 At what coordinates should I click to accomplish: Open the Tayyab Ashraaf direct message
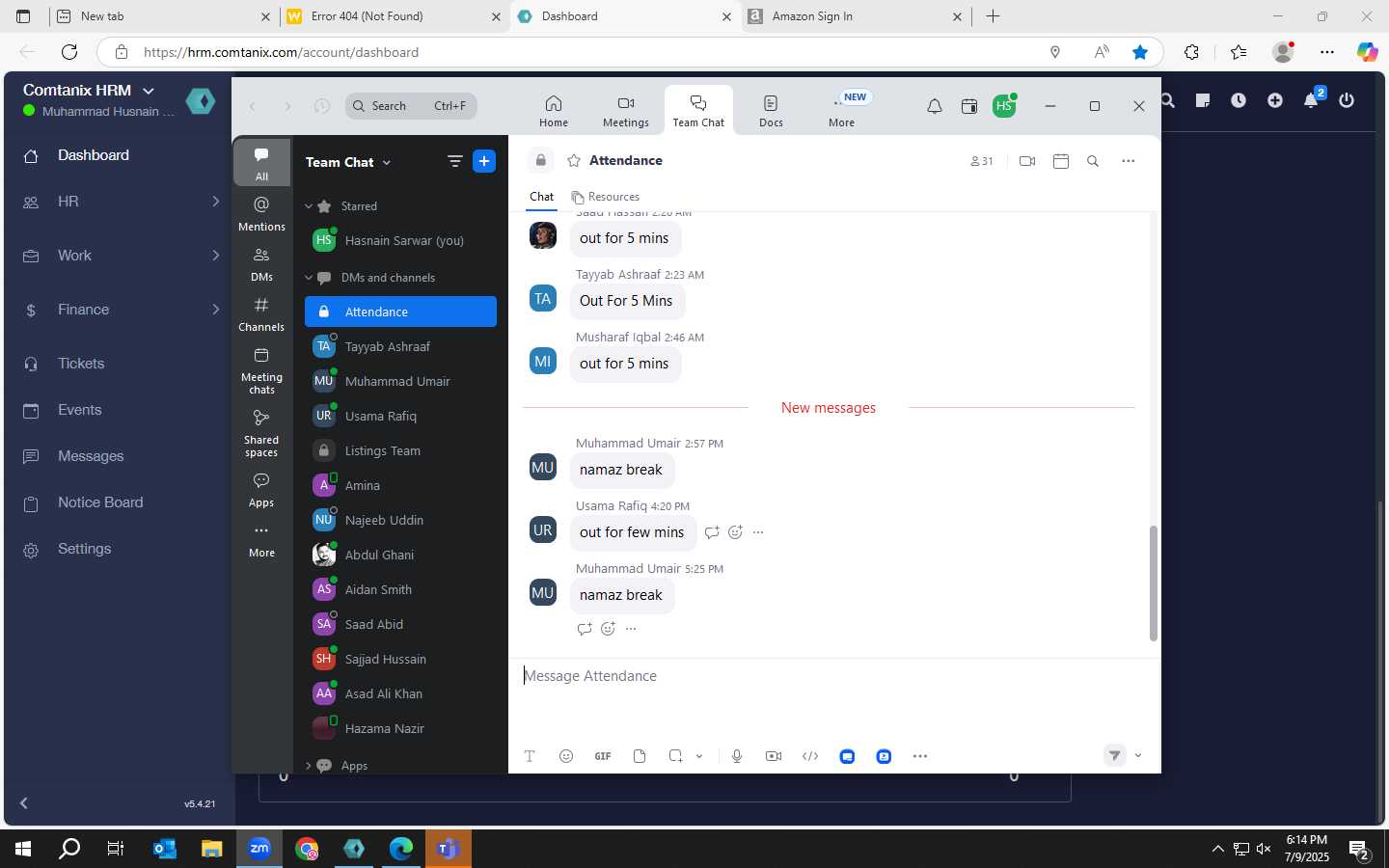tap(400, 346)
